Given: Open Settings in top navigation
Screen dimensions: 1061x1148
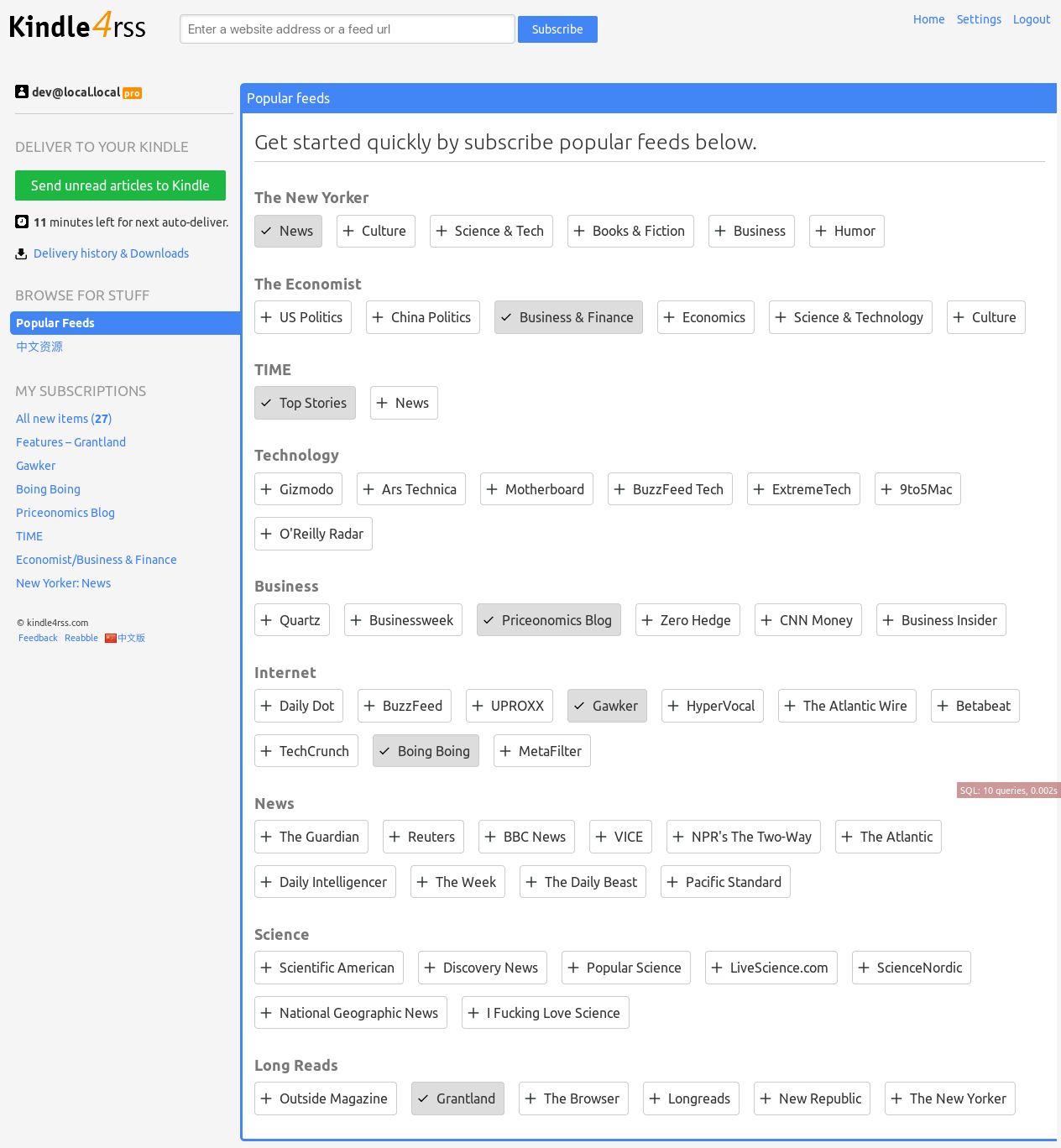Looking at the screenshot, I should pyautogui.click(x=979, y=19).
